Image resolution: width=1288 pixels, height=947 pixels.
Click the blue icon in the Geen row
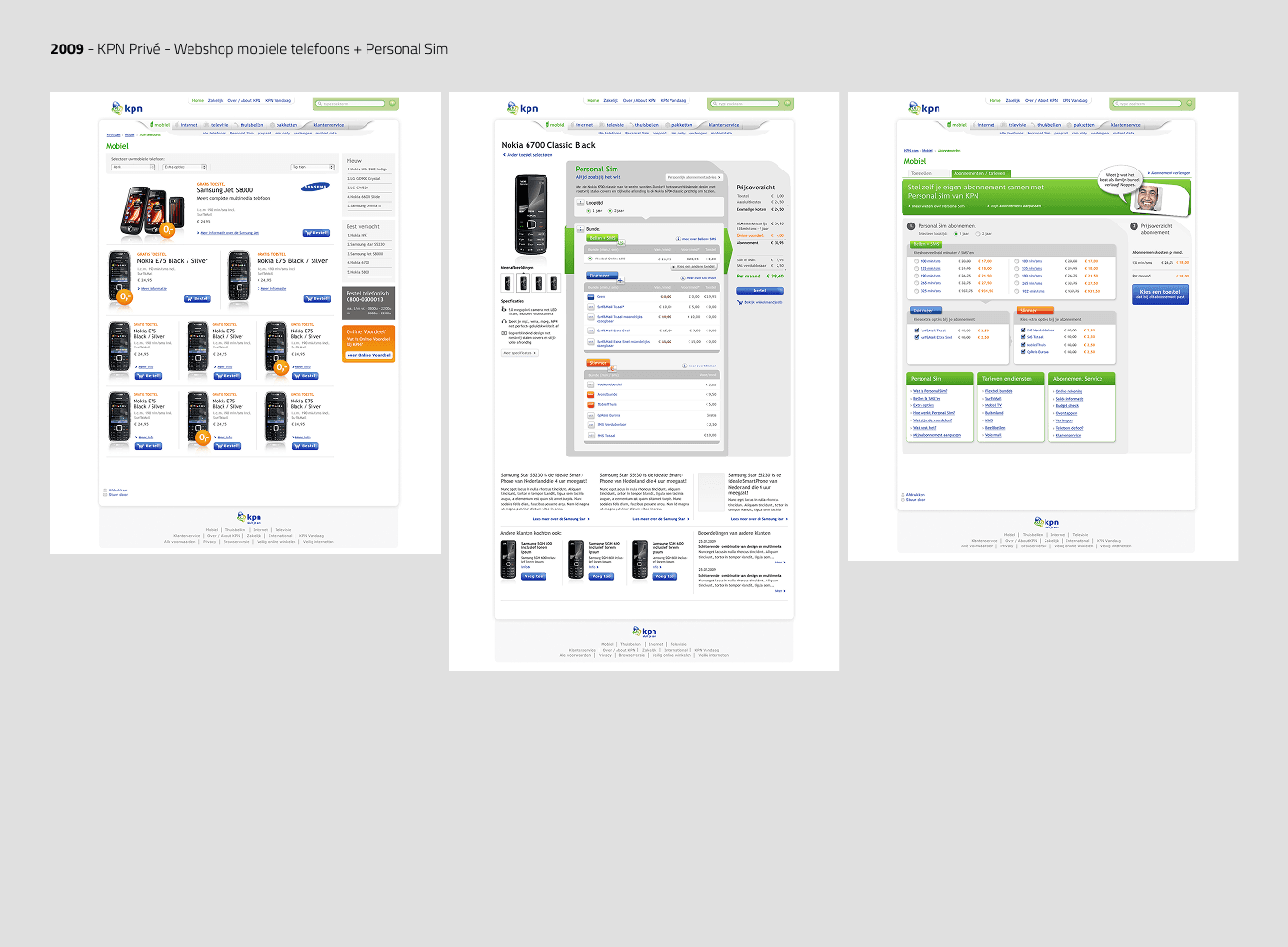pos(591,297)
